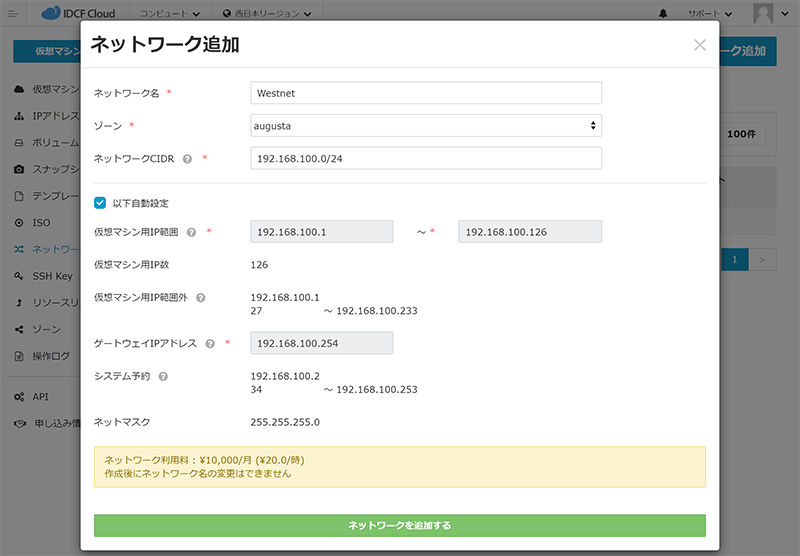The width and height of the screenshot is (800, 556).
Task: Click help icon next to システム予約
Action: pyautogui.click(x=163, y=376)
